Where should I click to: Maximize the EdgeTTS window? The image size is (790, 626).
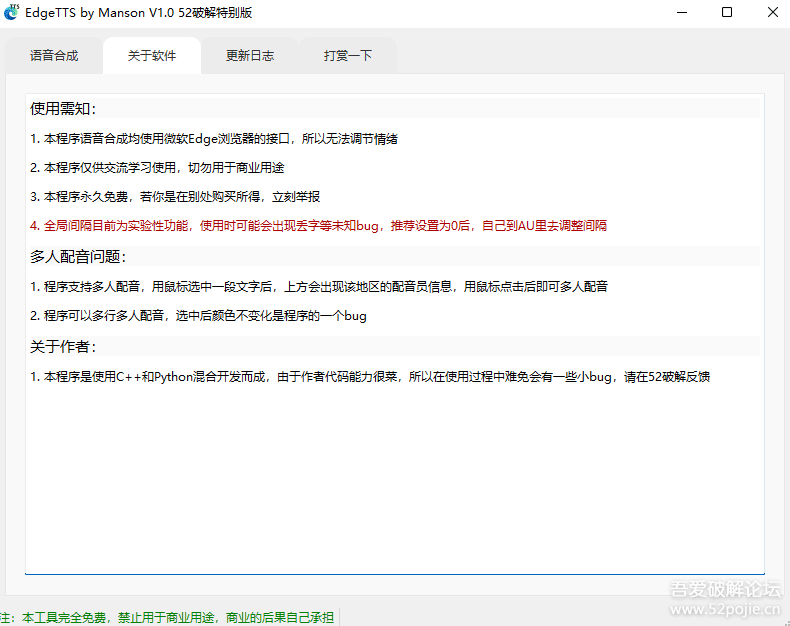pos(727,12)
